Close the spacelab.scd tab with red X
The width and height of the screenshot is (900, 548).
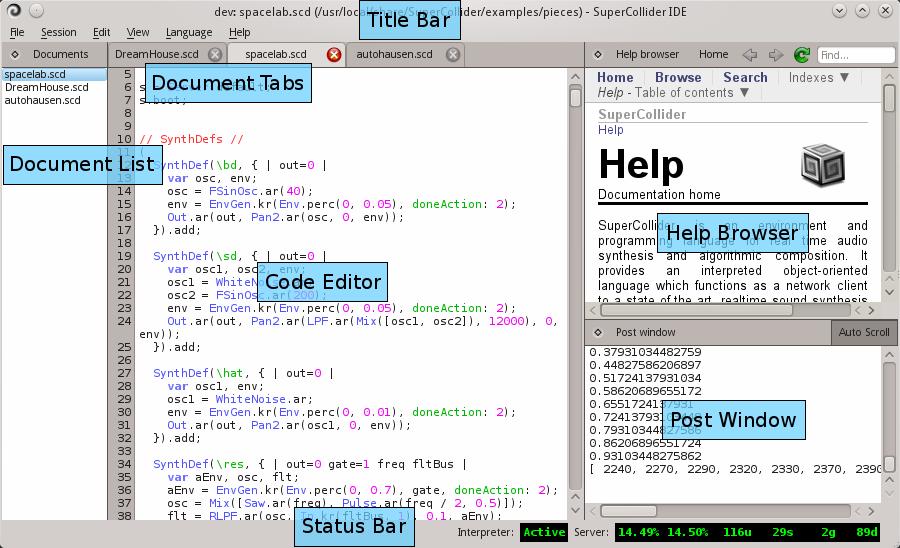[x=333, y=55]
